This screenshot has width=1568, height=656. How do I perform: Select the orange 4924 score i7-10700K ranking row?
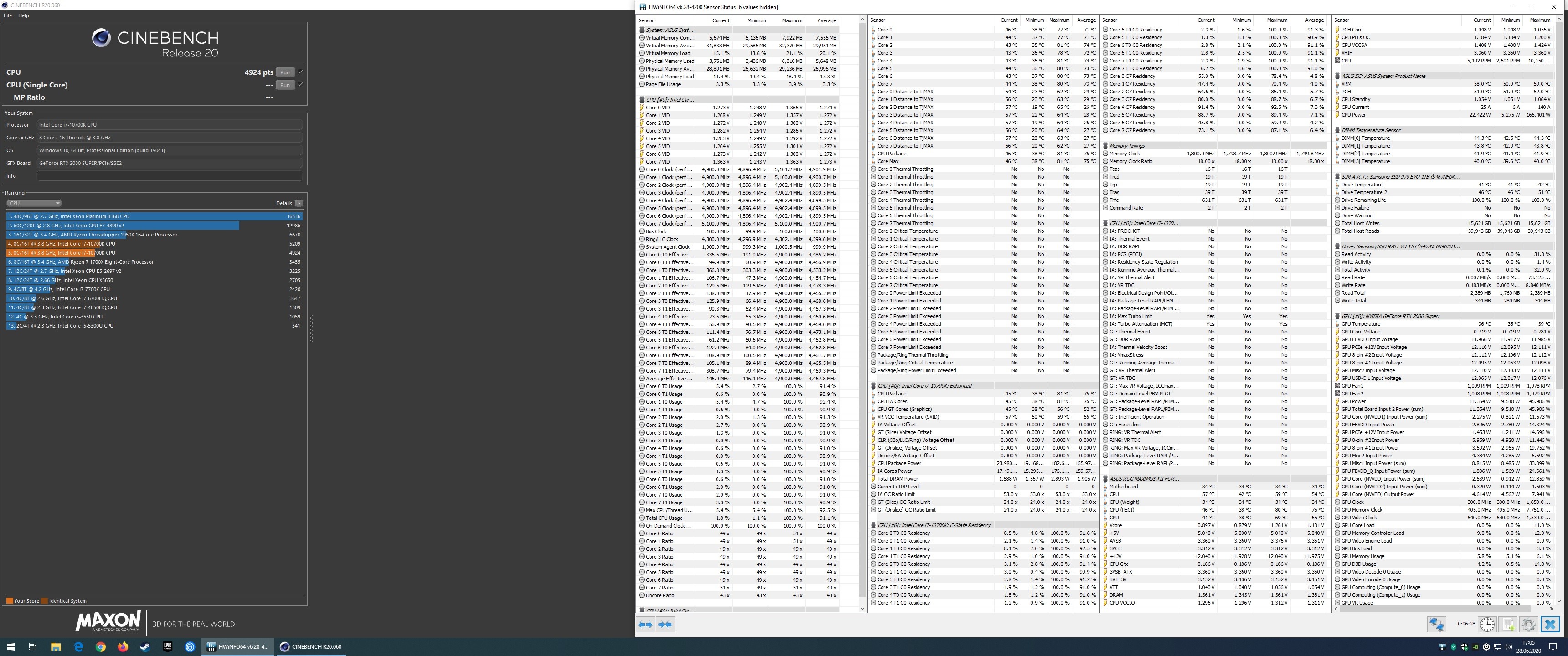coord(155,252)
